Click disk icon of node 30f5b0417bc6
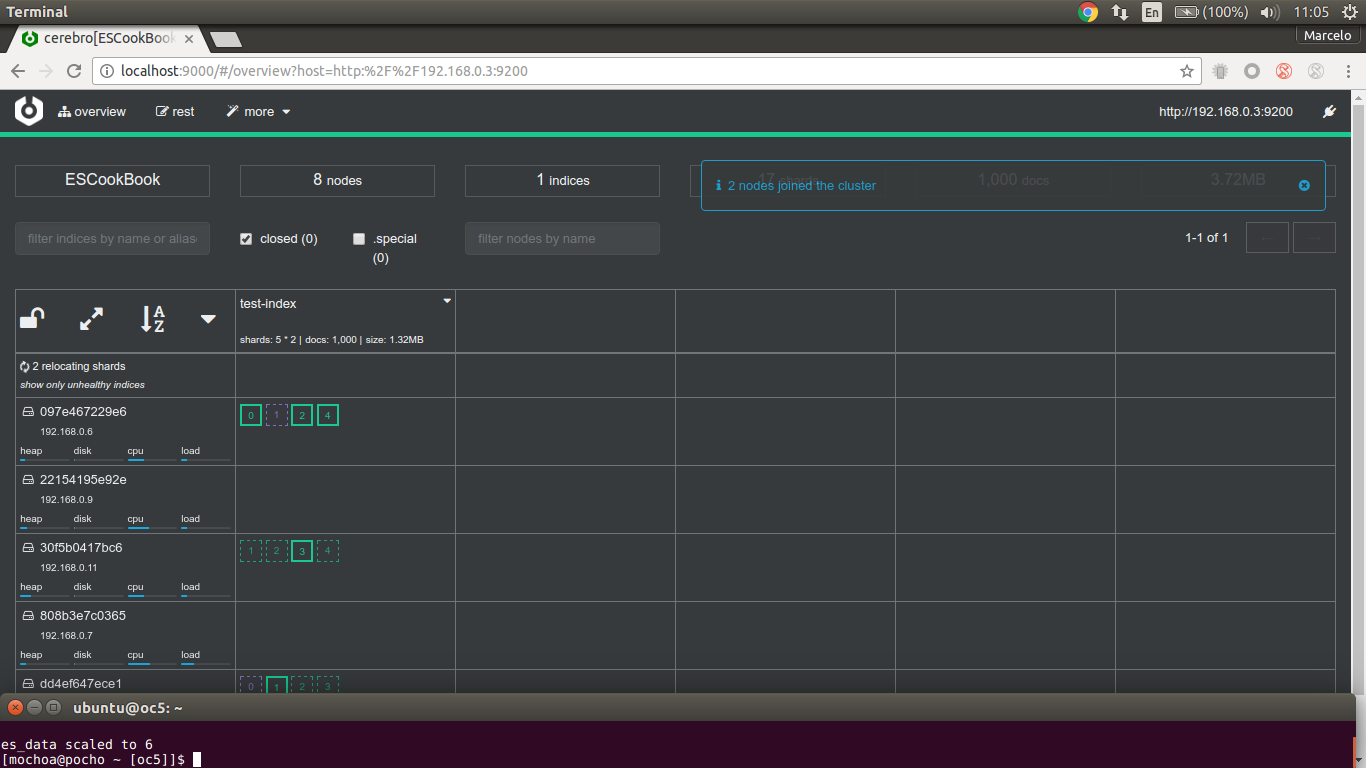This screenshot has width=1366, height=768. 28,548
